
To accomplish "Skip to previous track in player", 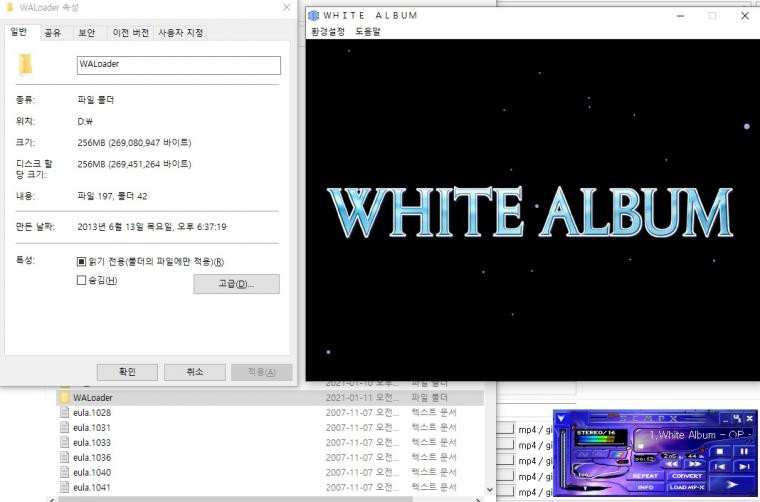I will click(720, 467).
